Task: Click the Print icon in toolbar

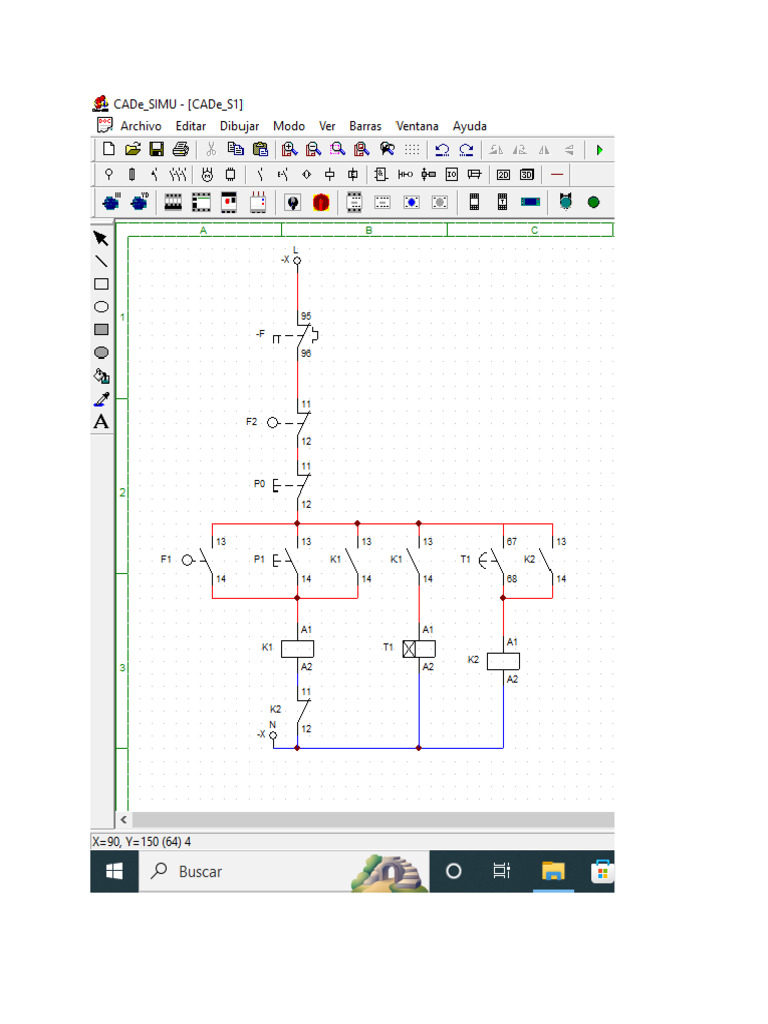Action: [180, 150]
